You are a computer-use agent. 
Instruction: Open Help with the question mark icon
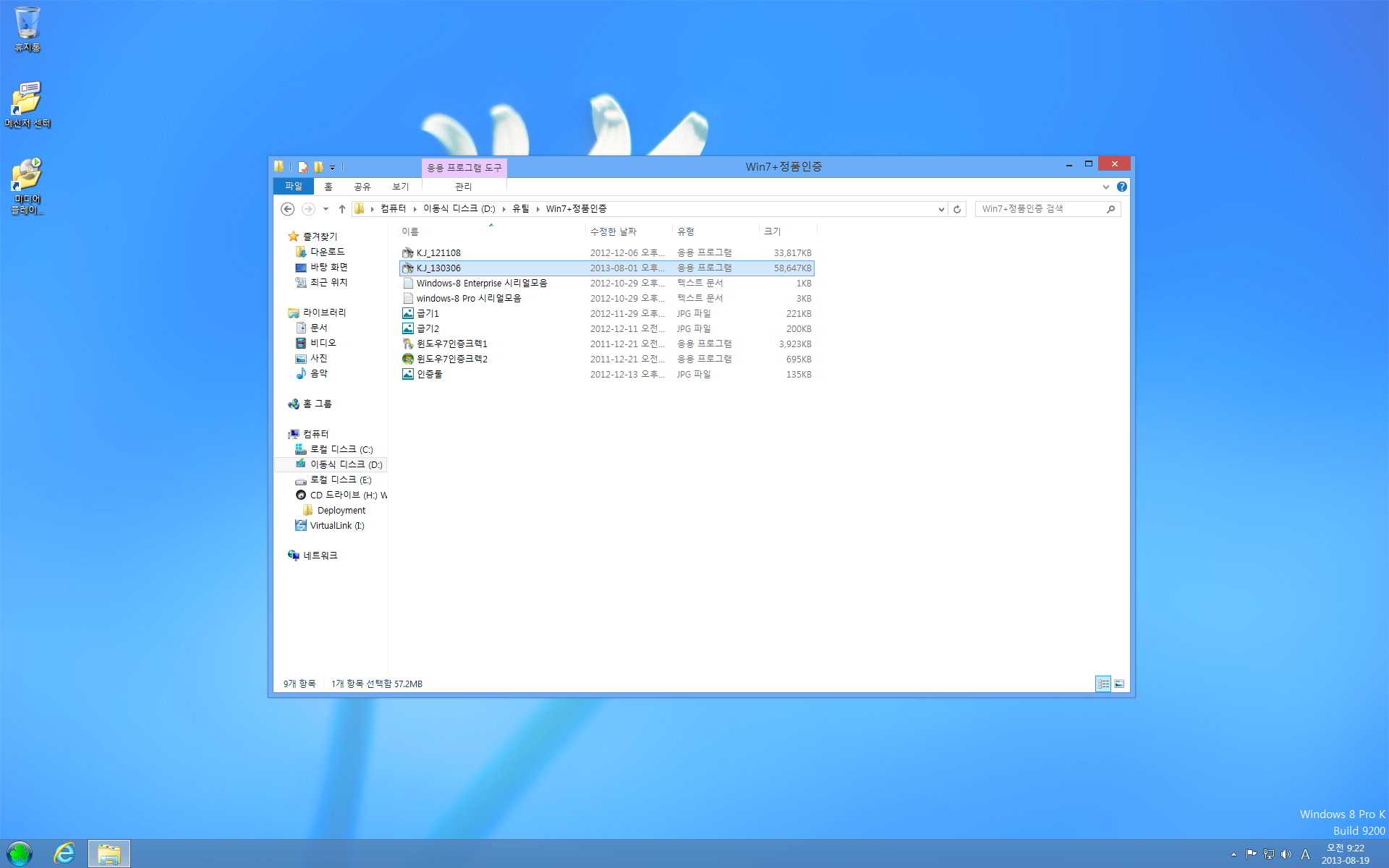(1121, 187)
